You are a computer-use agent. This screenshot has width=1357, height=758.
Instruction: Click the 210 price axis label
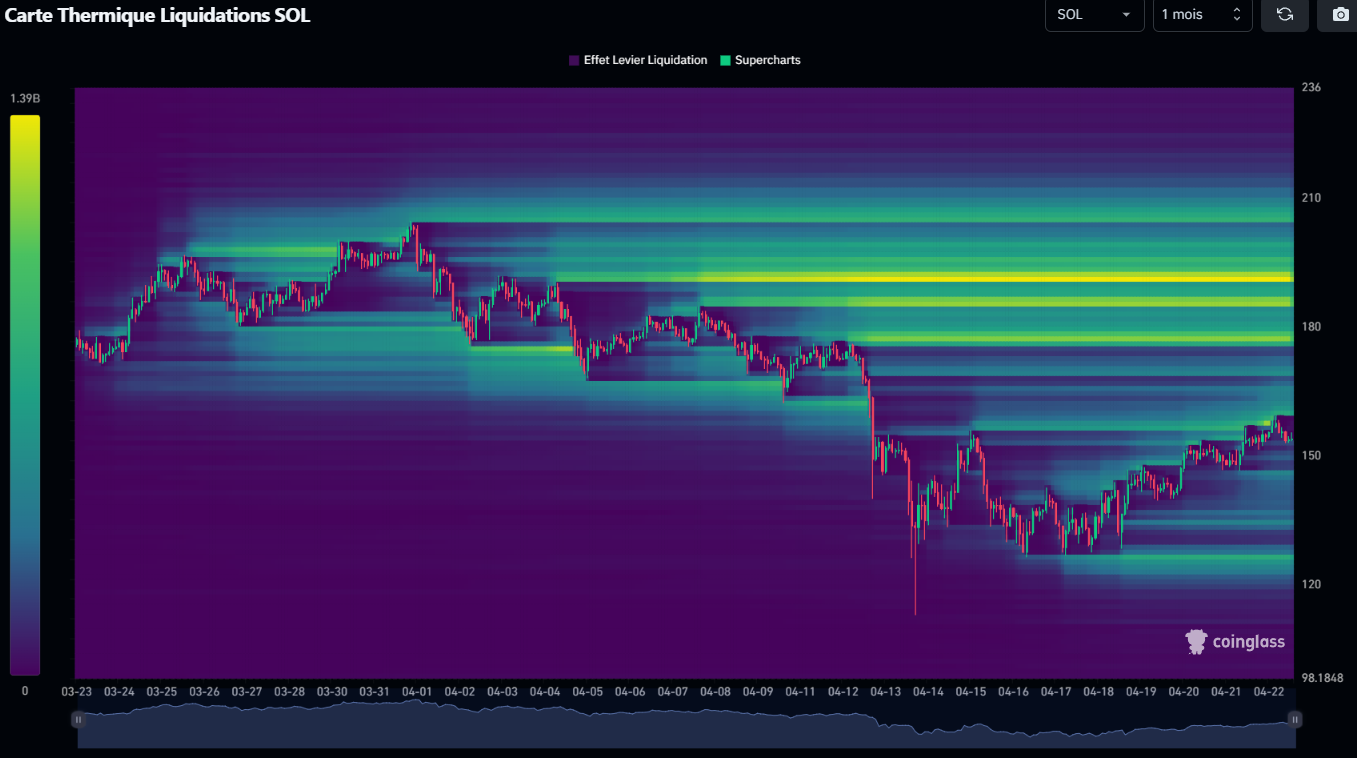1311,198
